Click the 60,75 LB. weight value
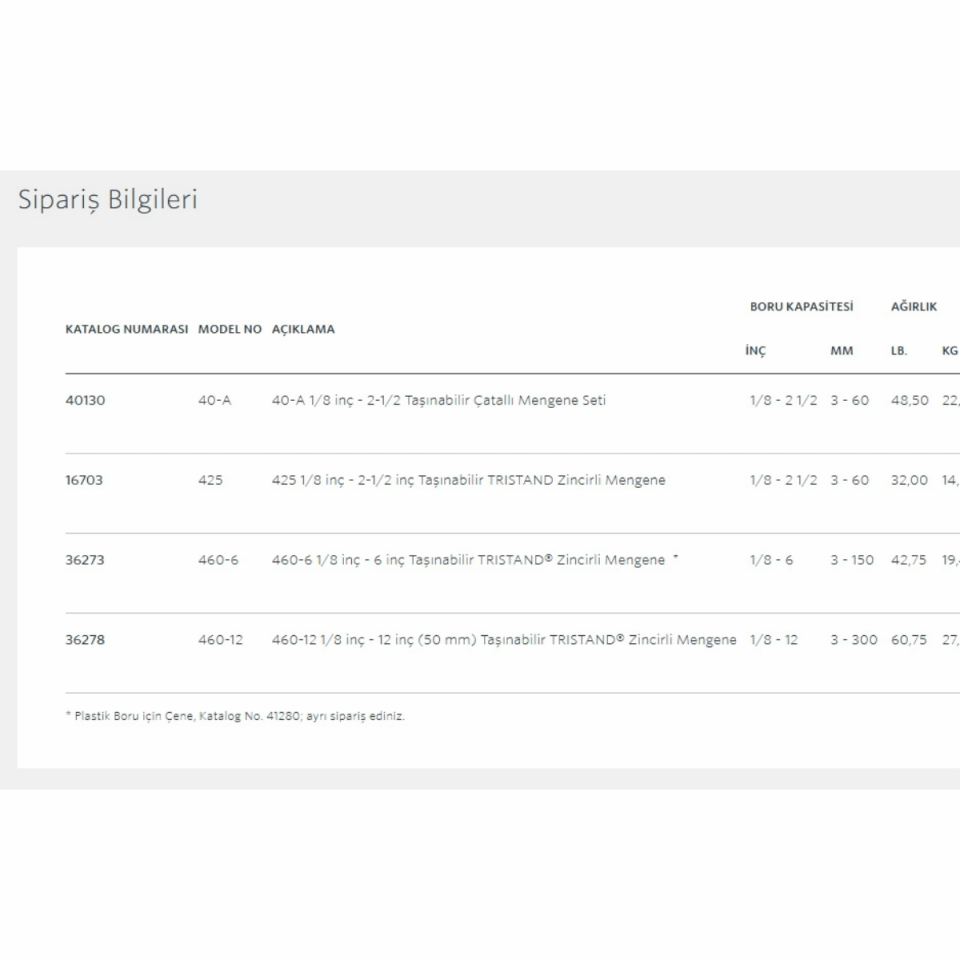This screenshot has width=960, height=960. 909,640
